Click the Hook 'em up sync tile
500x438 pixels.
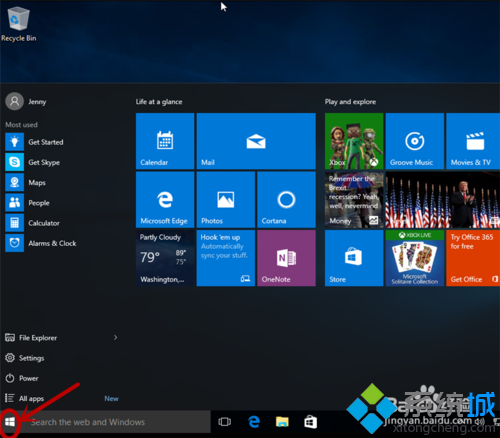[x=226, y=258]
